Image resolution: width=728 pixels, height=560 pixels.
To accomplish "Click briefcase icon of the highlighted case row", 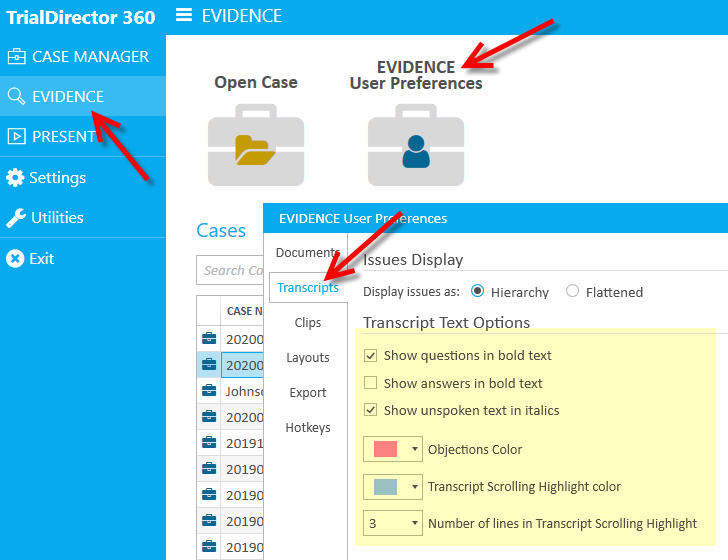I will (209, 365).
